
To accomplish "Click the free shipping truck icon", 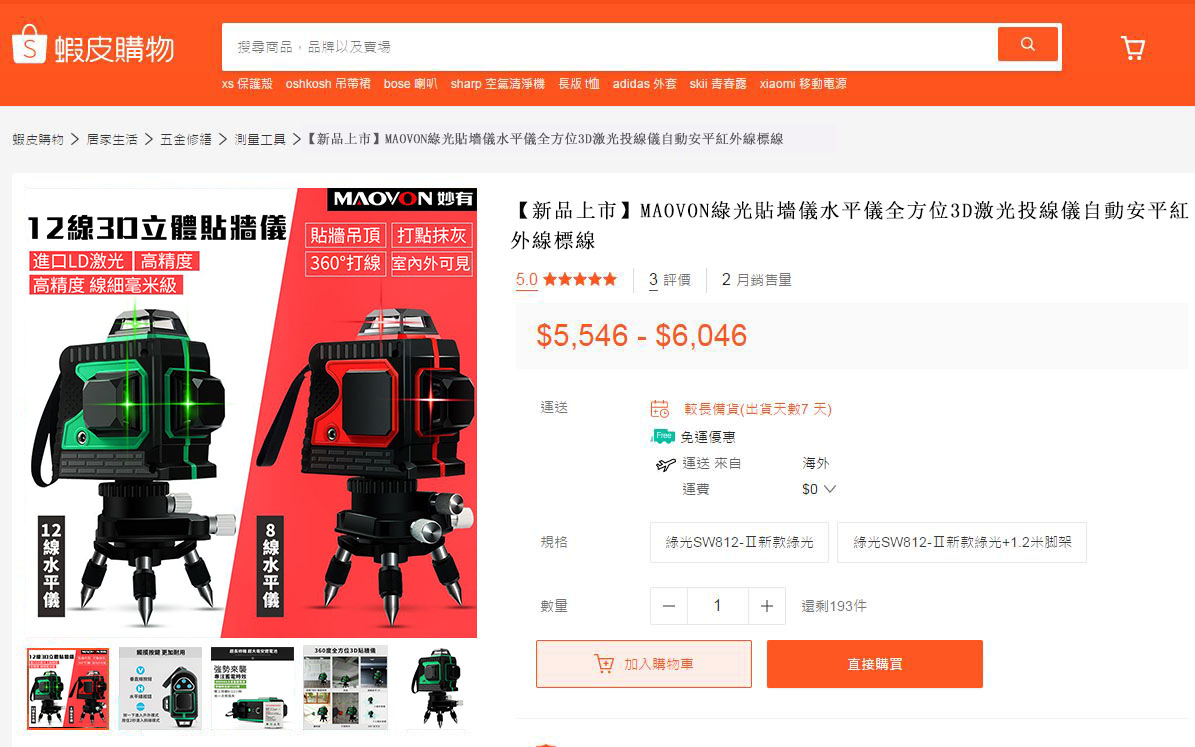I will tap(663, 436).
